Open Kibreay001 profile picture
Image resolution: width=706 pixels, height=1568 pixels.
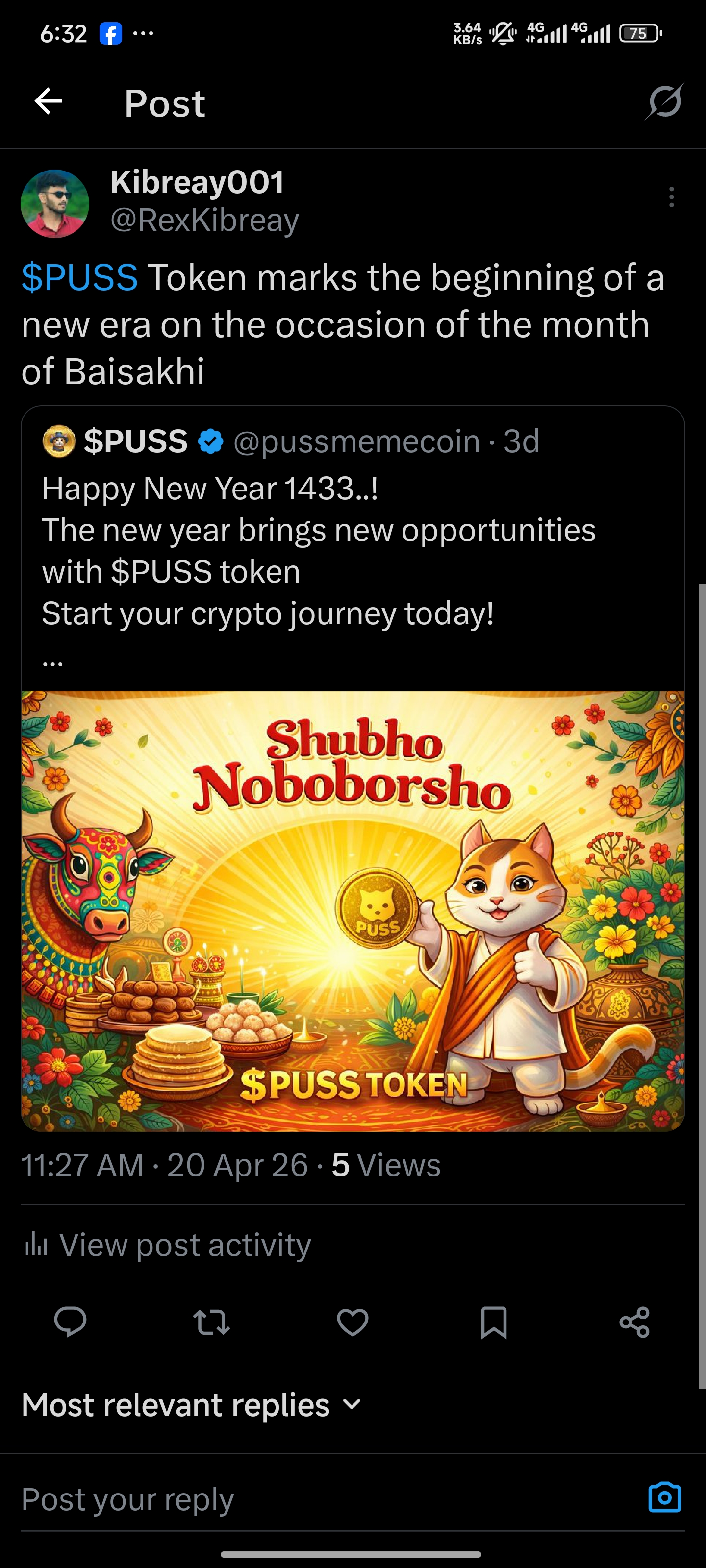pyautogui.click(x=55, y=203)
